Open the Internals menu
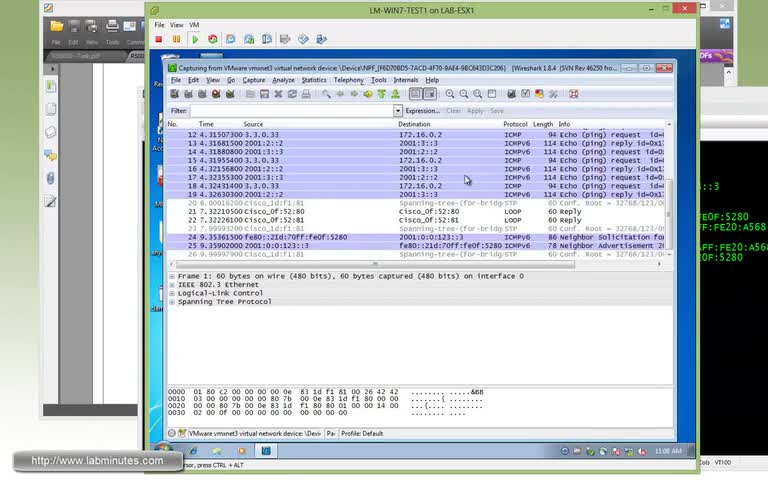Image resolution: width=768 pixels, height=480 pixels. tap(406, 80)
